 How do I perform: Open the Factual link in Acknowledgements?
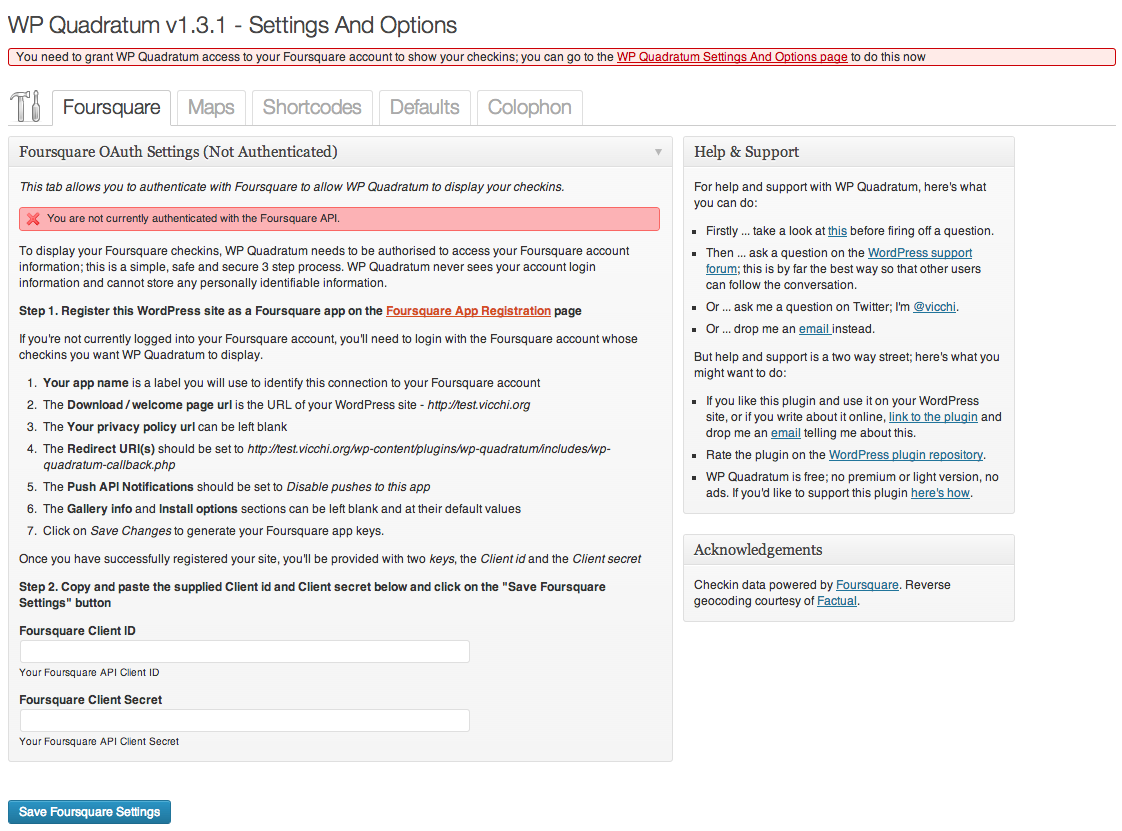coord(836,601)
